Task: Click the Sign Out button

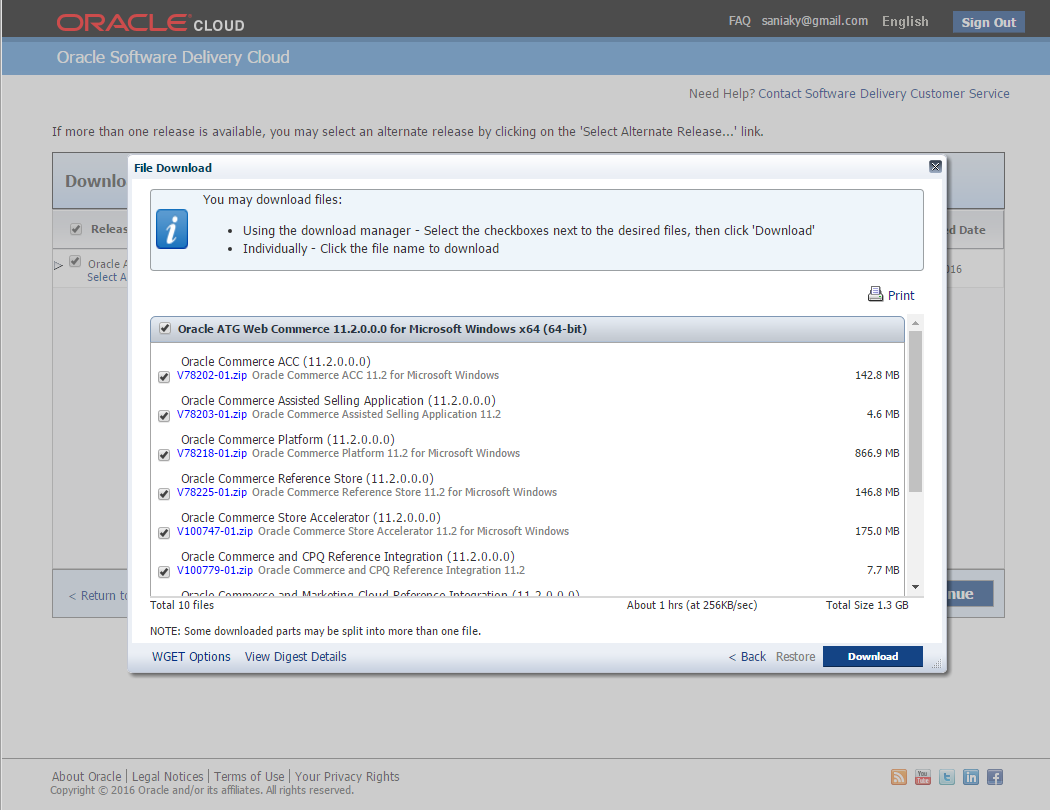Action: pyautogui.click(x=988, y=22)
